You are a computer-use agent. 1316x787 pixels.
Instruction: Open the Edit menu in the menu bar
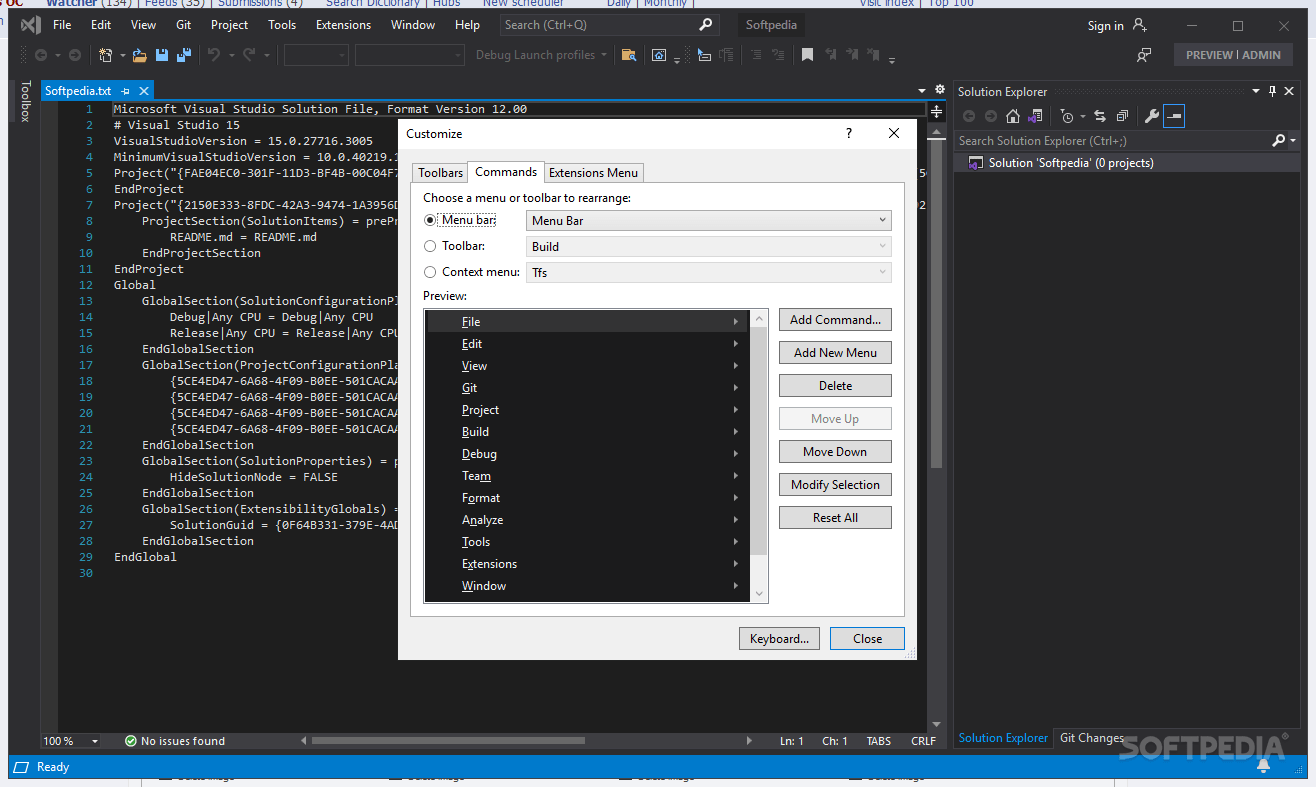click(x=101, y=25)
